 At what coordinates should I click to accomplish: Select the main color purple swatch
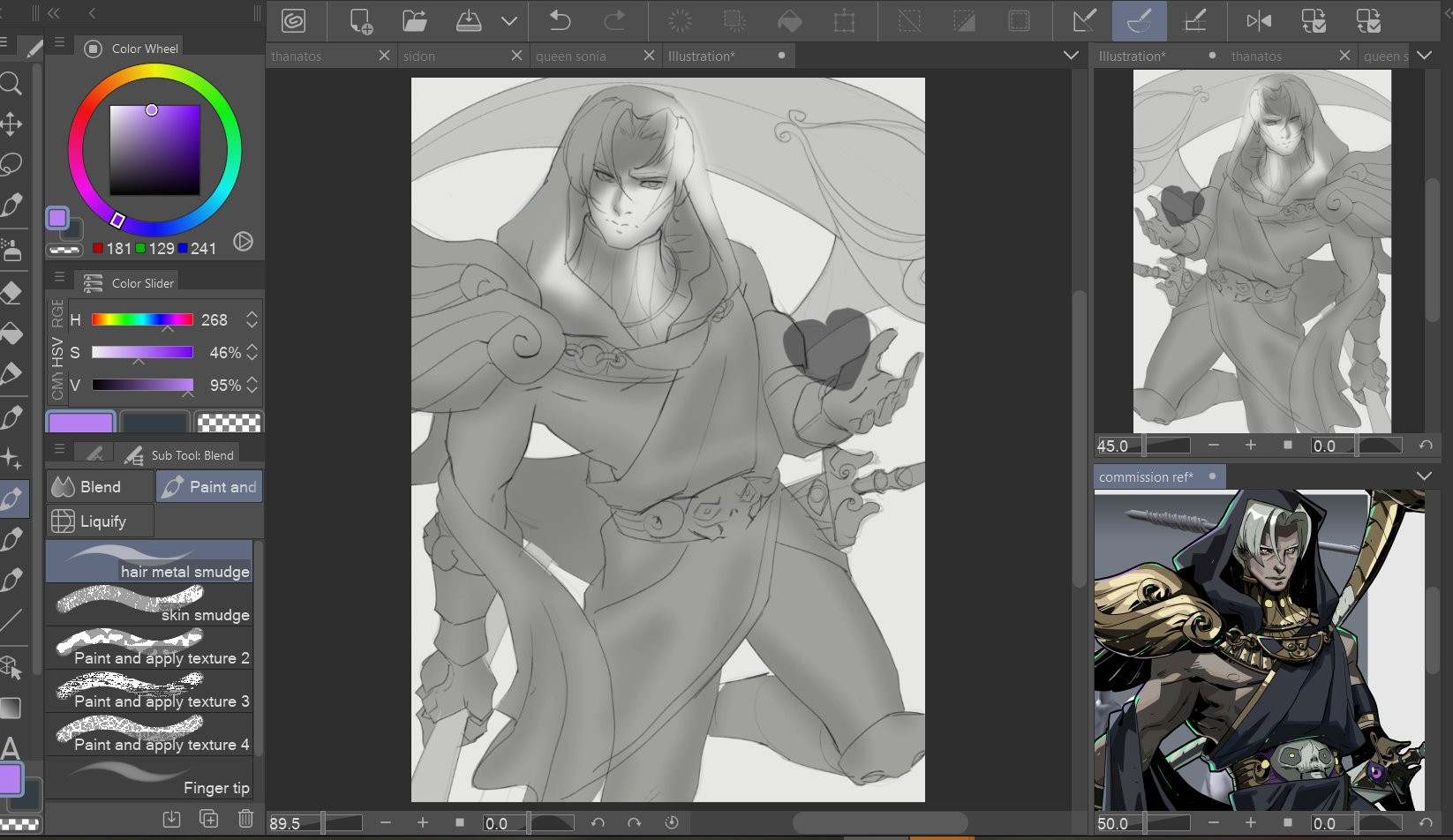coord(80,423)
